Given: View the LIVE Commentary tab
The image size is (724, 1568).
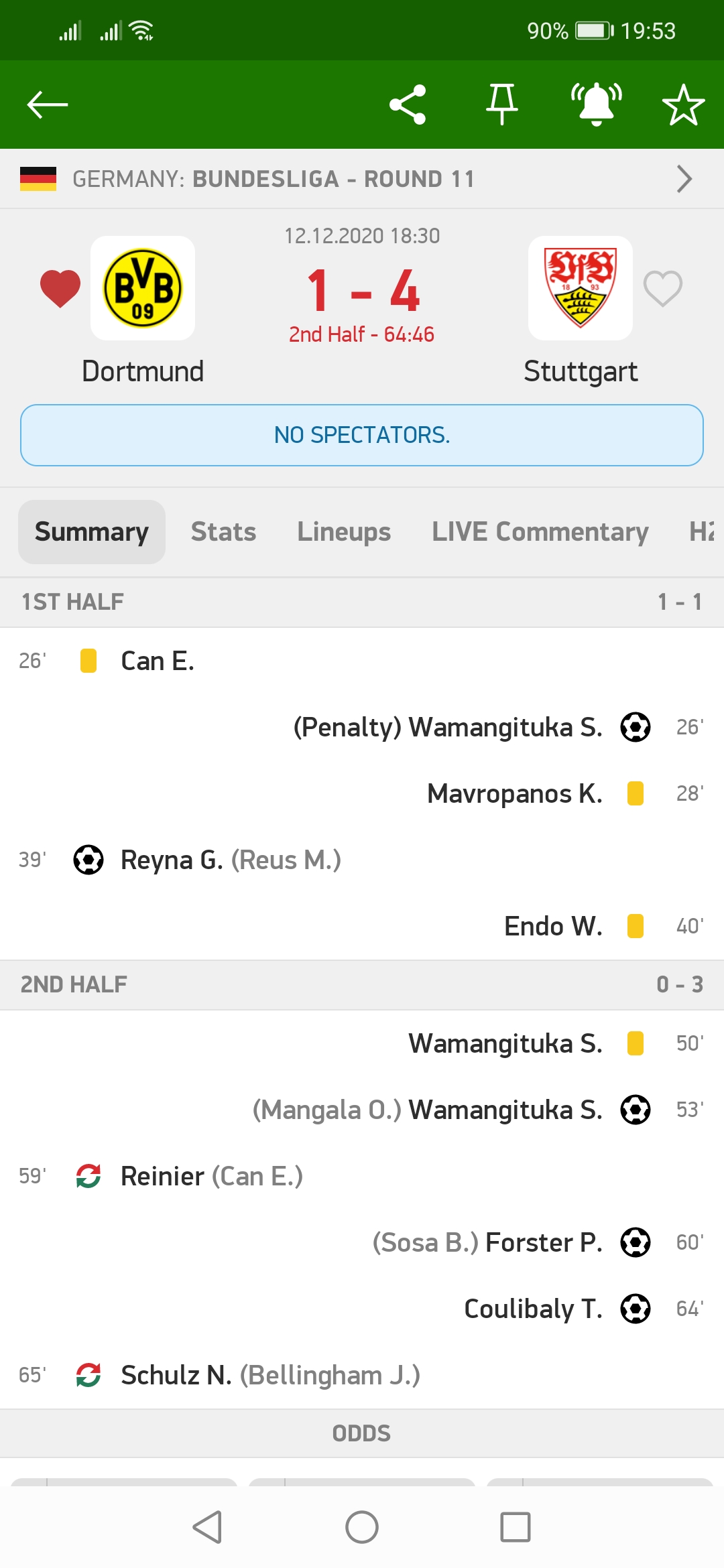Looking at the screenshot, I should point(540,532).
